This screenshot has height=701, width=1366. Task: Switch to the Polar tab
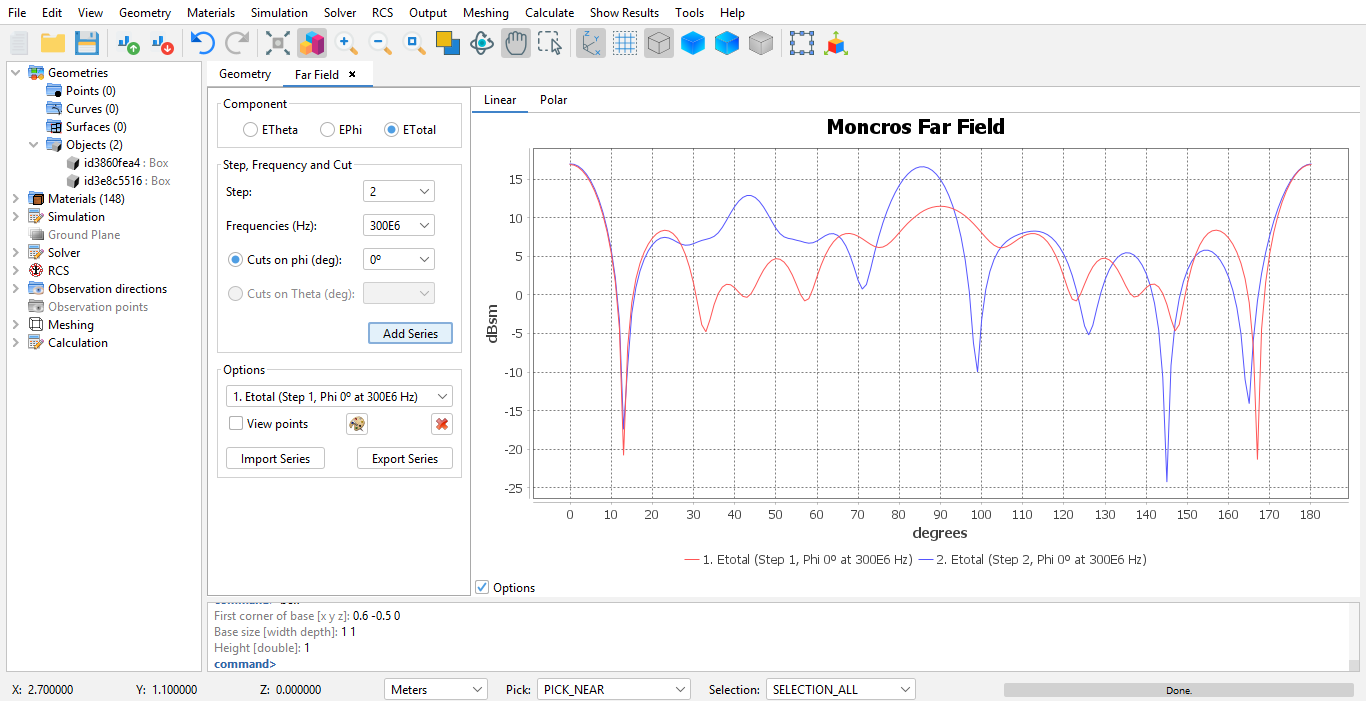tap(553, 100)
